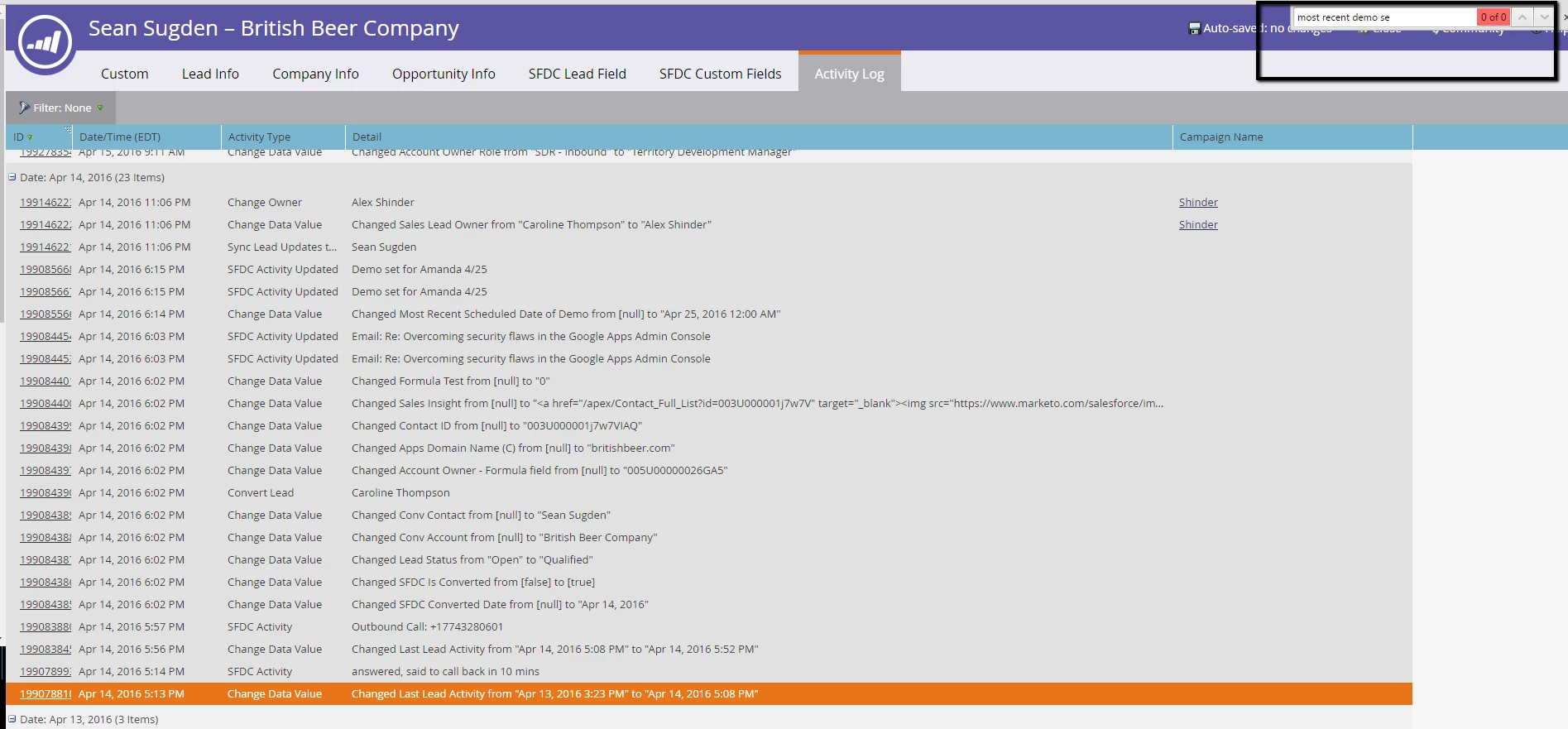Collapse the Date: Apr 13, 2016 group
The image size is (1568, 729).
(12, 719)
